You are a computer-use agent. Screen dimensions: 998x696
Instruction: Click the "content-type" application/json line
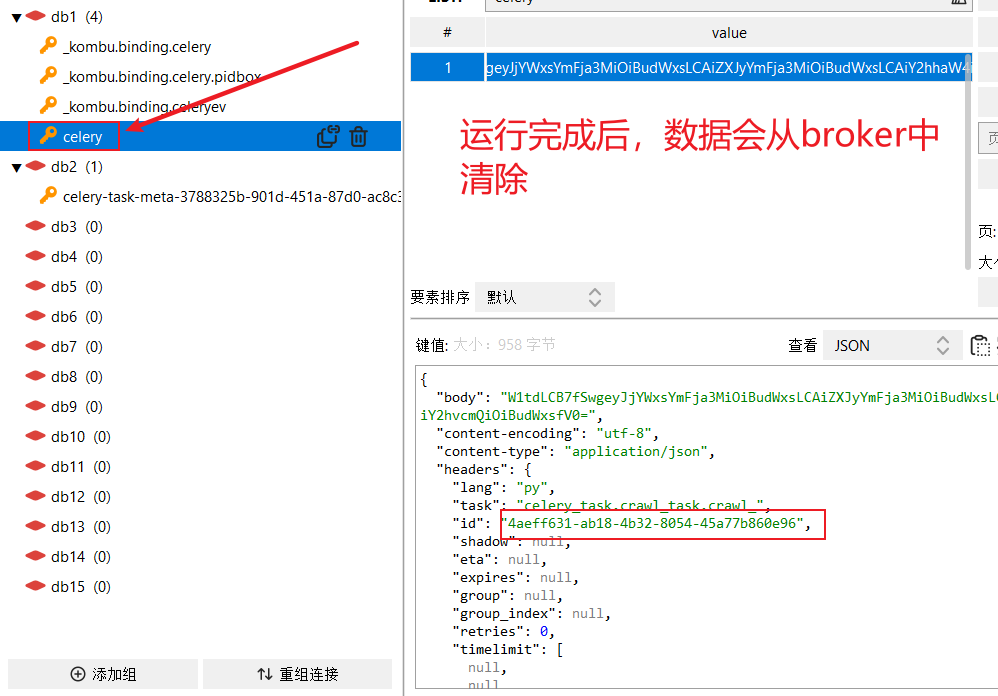pyautogui.click(x=575, y=452)
